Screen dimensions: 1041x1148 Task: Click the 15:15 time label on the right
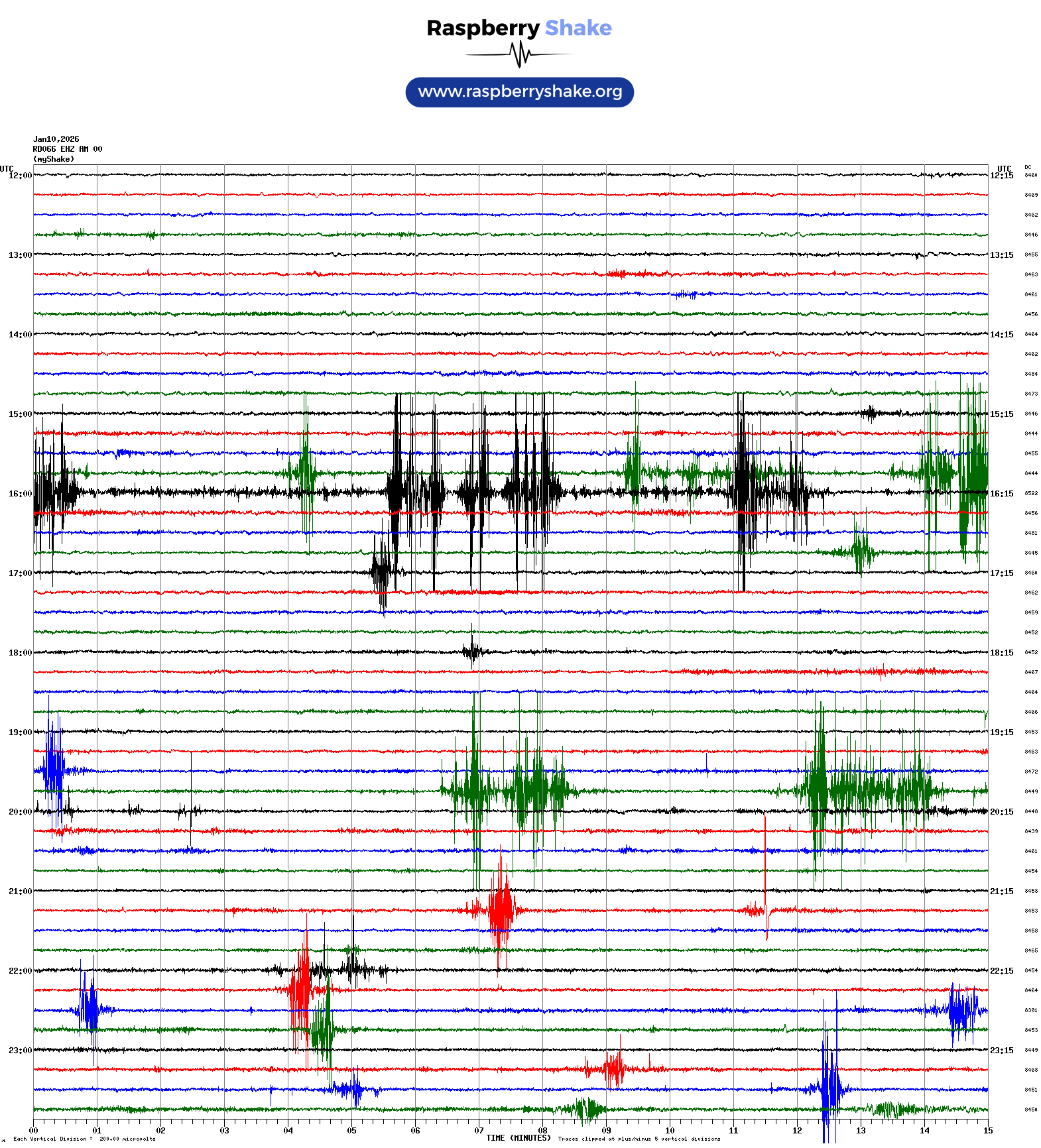point(1001,414)
